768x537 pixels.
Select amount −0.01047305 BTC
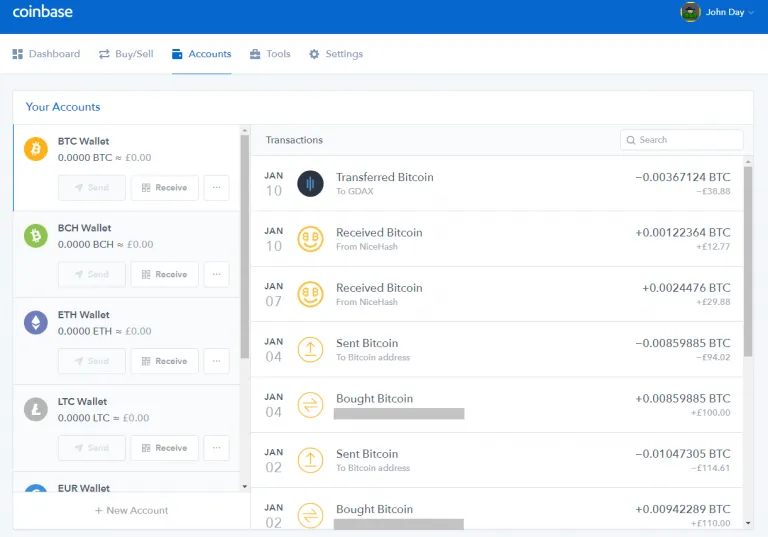683,454
